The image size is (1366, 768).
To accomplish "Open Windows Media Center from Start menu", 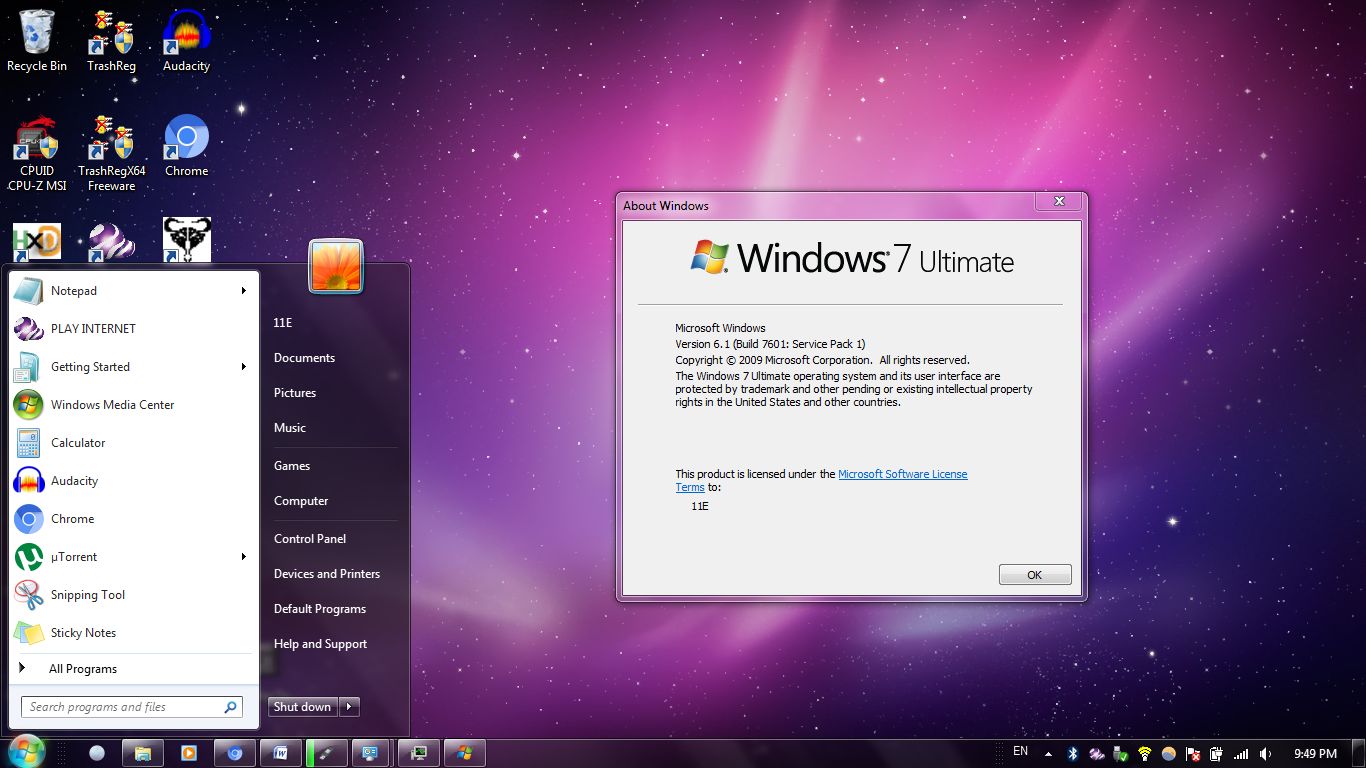I will click(134, 405).
